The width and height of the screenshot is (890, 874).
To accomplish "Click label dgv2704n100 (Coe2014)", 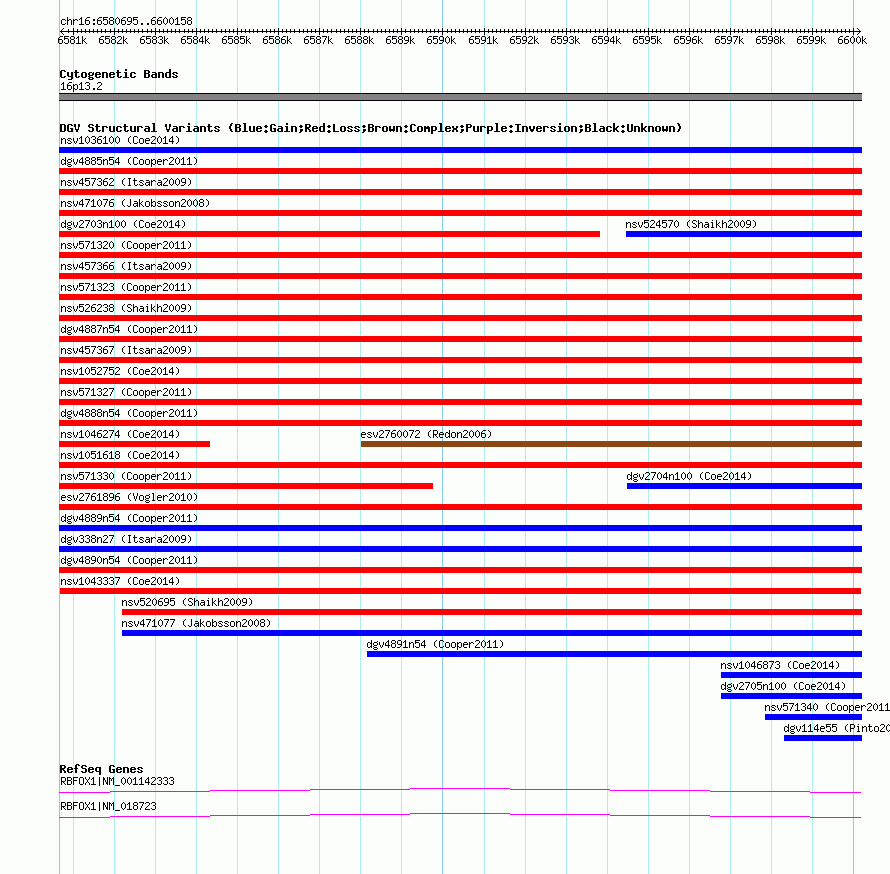I will click(689, 476).
